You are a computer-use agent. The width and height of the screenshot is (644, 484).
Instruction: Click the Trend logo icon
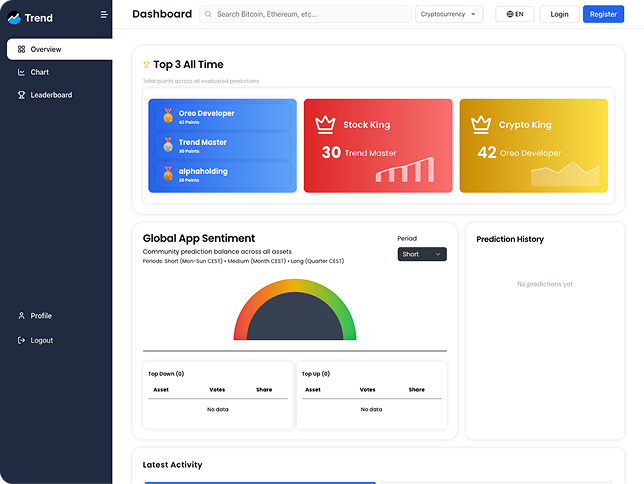tap(14, 17)
